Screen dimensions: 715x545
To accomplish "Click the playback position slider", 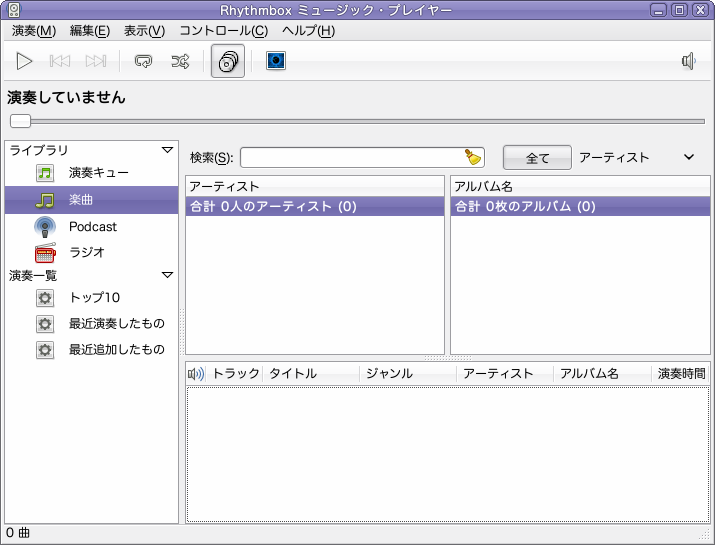I will click(358, 121).
